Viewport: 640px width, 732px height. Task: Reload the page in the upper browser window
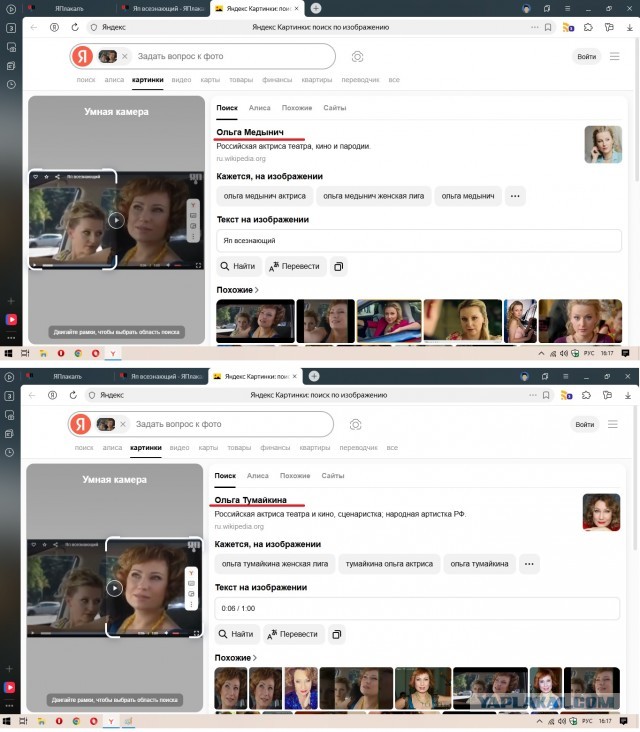pos(75,27)
